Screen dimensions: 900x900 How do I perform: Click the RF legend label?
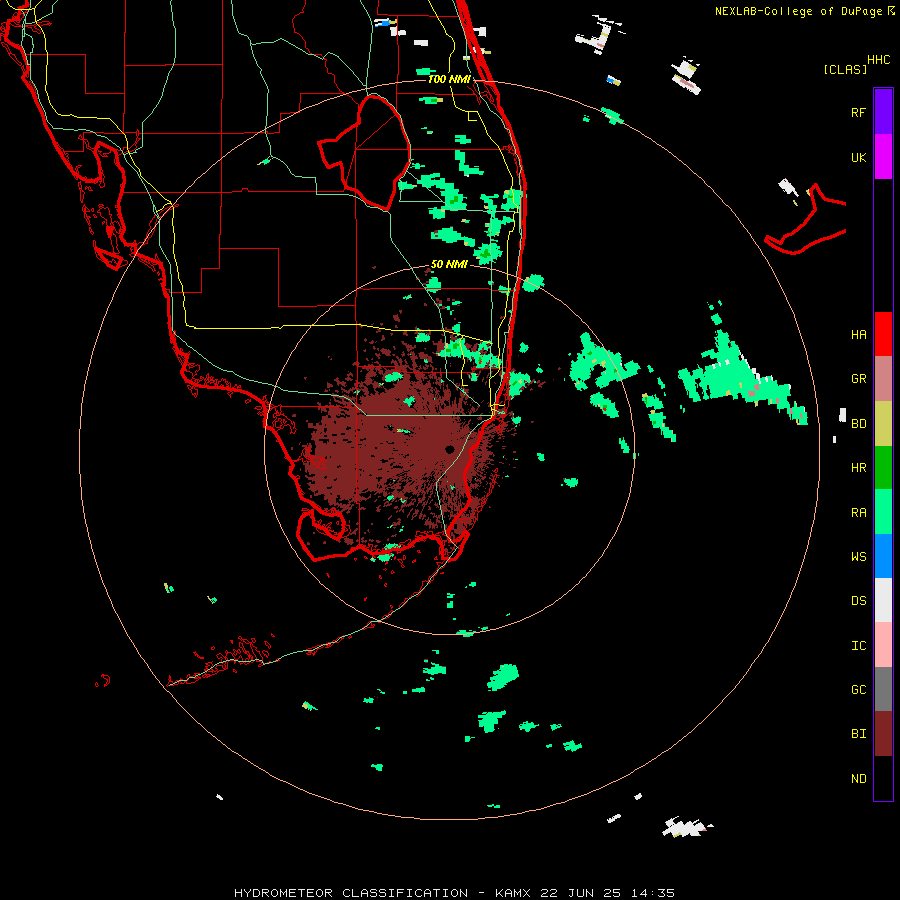(859, 112)
